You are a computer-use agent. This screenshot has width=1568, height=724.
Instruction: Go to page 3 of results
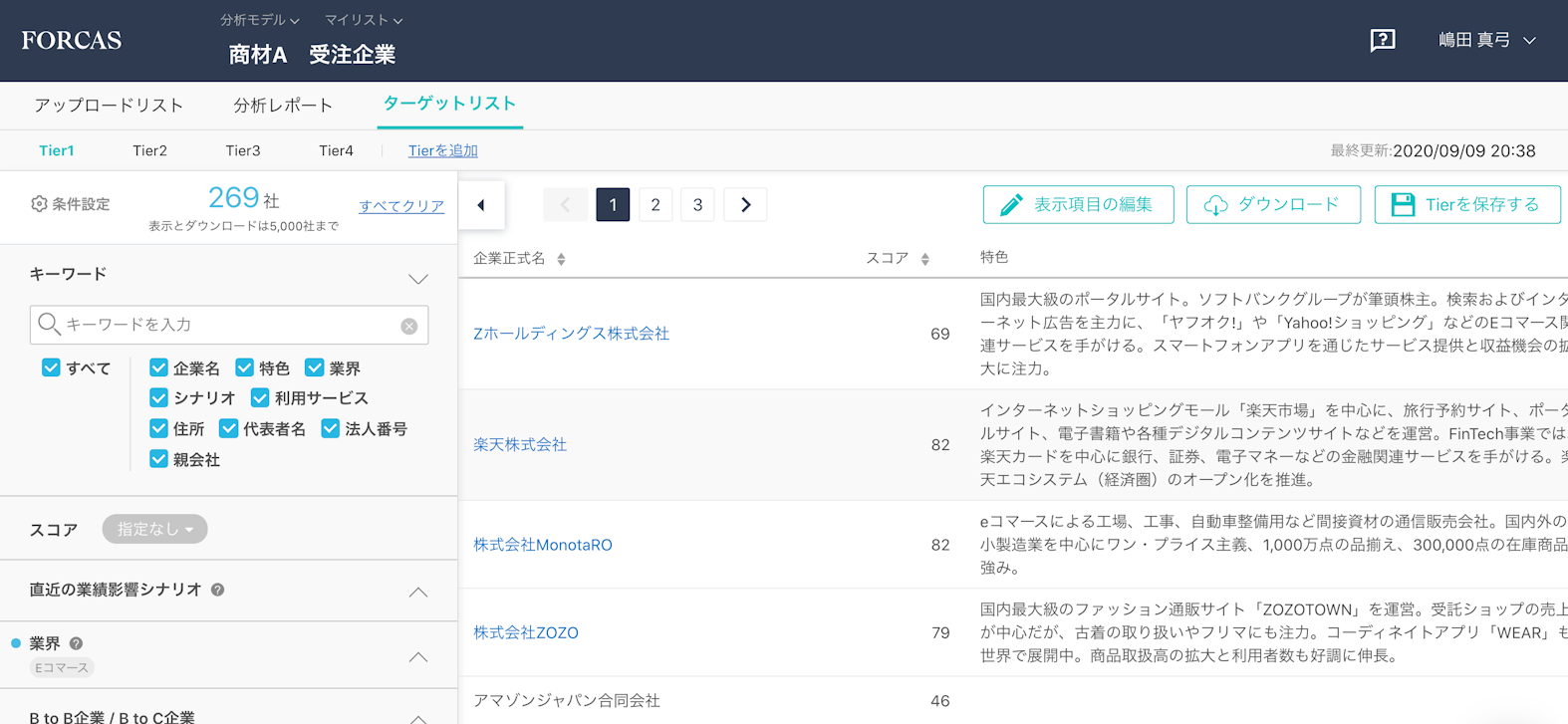(697, 205)
